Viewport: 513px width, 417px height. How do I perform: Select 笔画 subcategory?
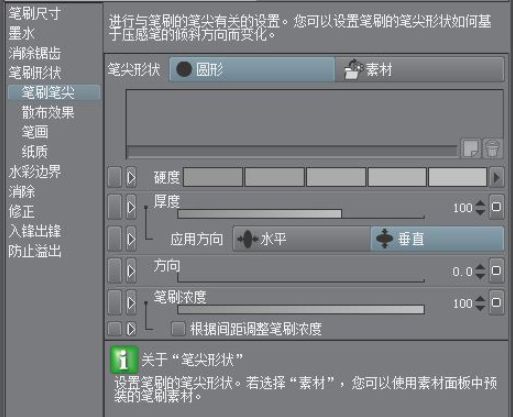35,132
